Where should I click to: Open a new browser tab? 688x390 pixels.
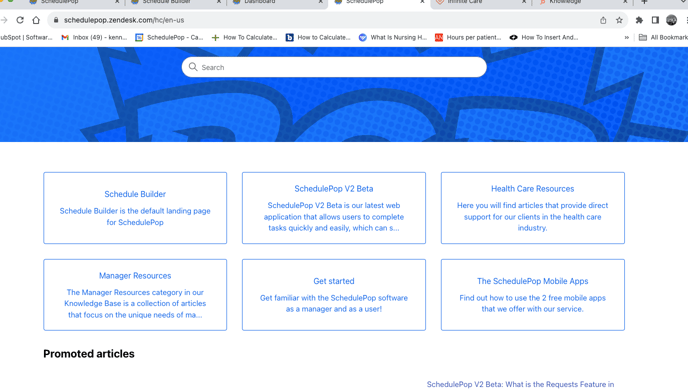644,2
